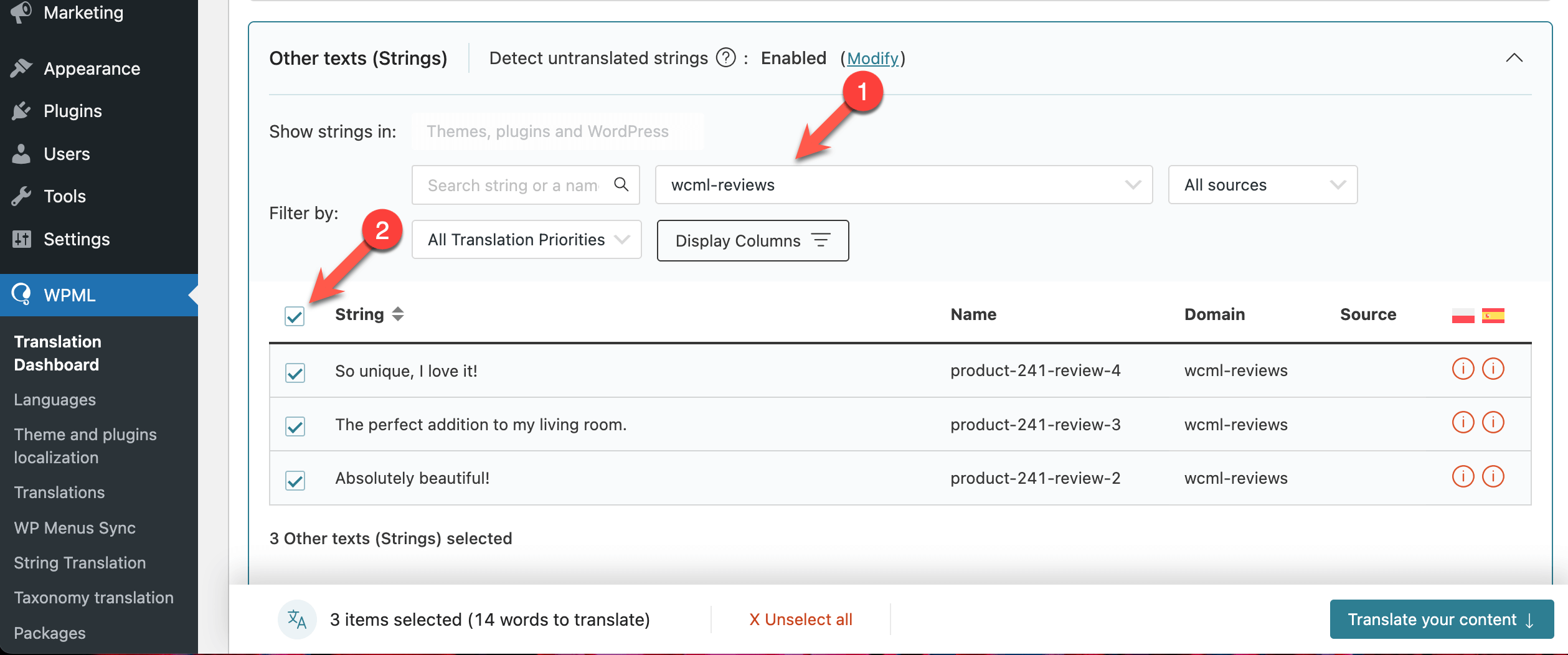Toggle the select-all strings checkbox

(x=295, y=316)
